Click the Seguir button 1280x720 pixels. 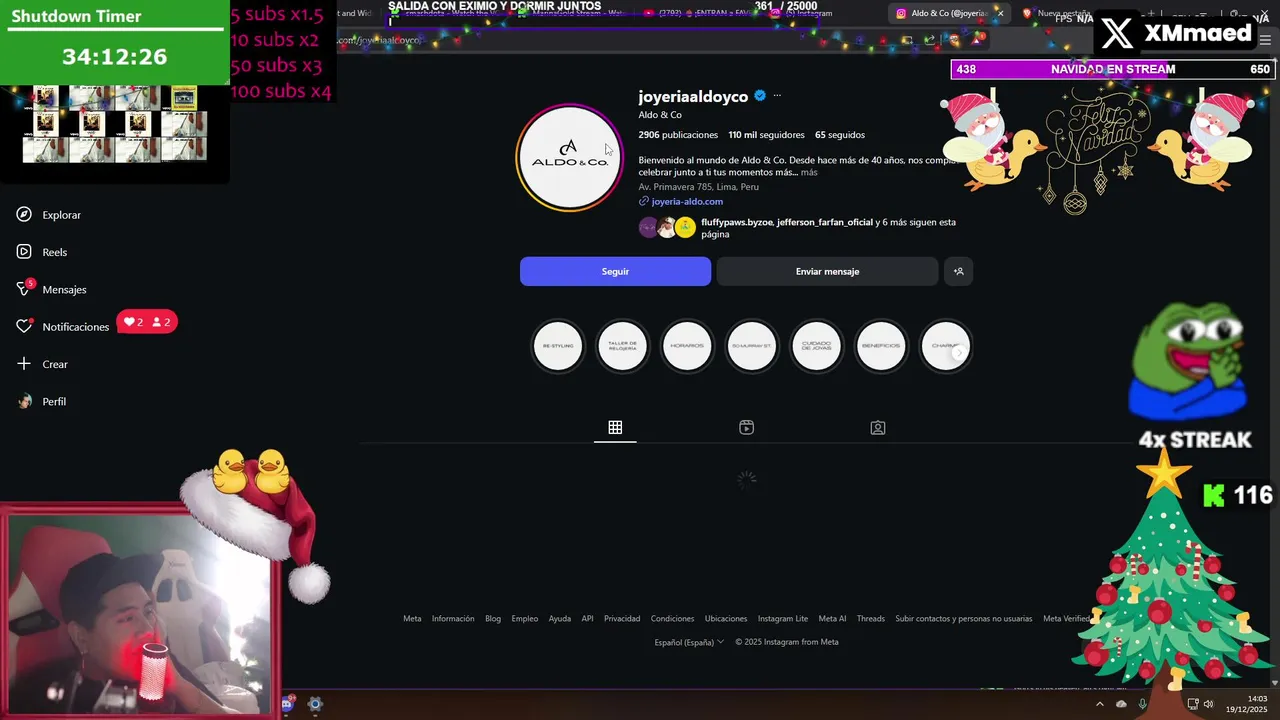(x=615, y=271)
